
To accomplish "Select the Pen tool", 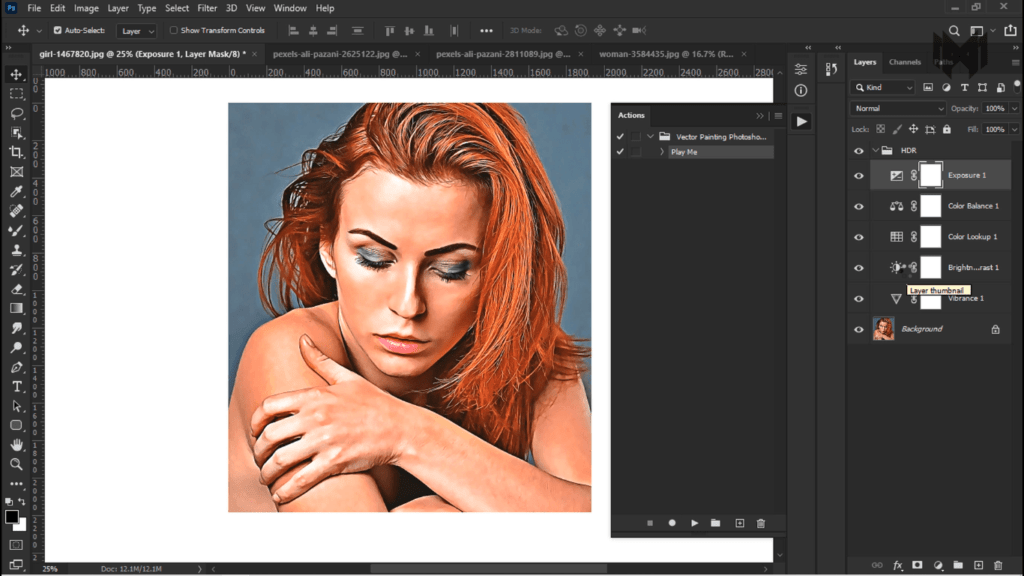I will (x=16, y=367).
